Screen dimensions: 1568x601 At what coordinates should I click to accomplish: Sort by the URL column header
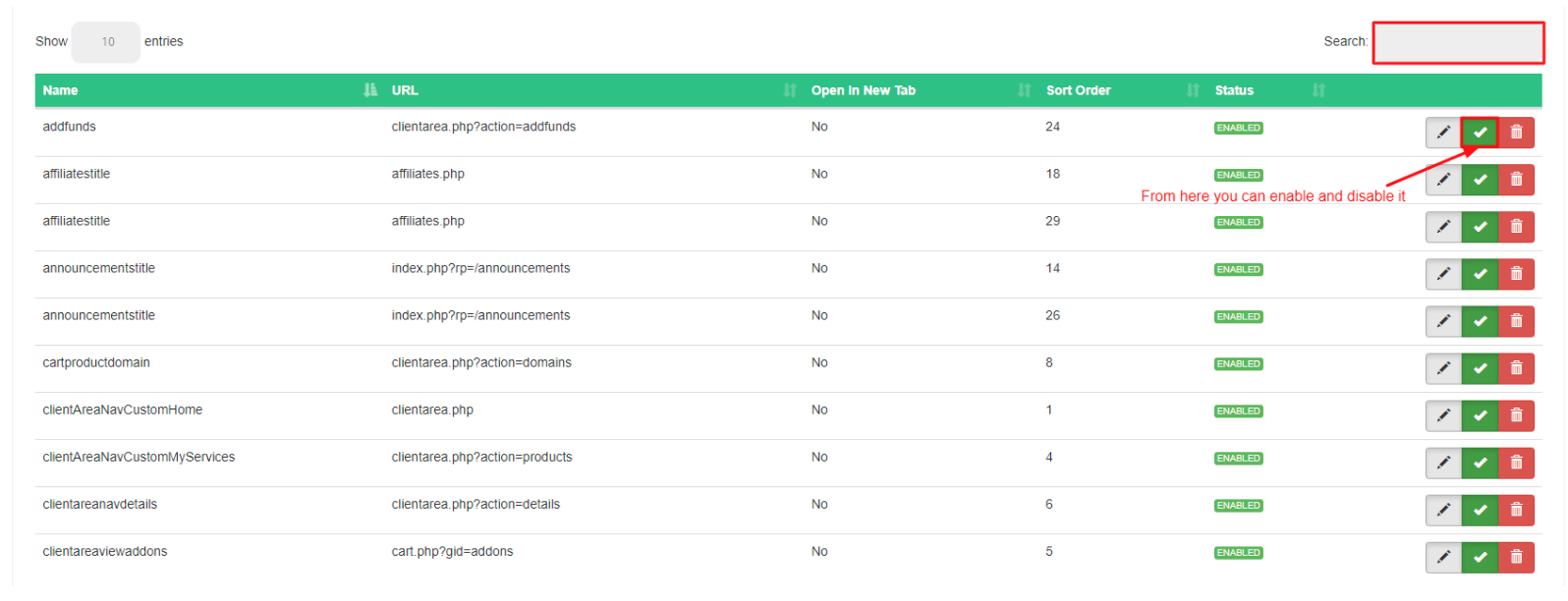pos(405,90)
